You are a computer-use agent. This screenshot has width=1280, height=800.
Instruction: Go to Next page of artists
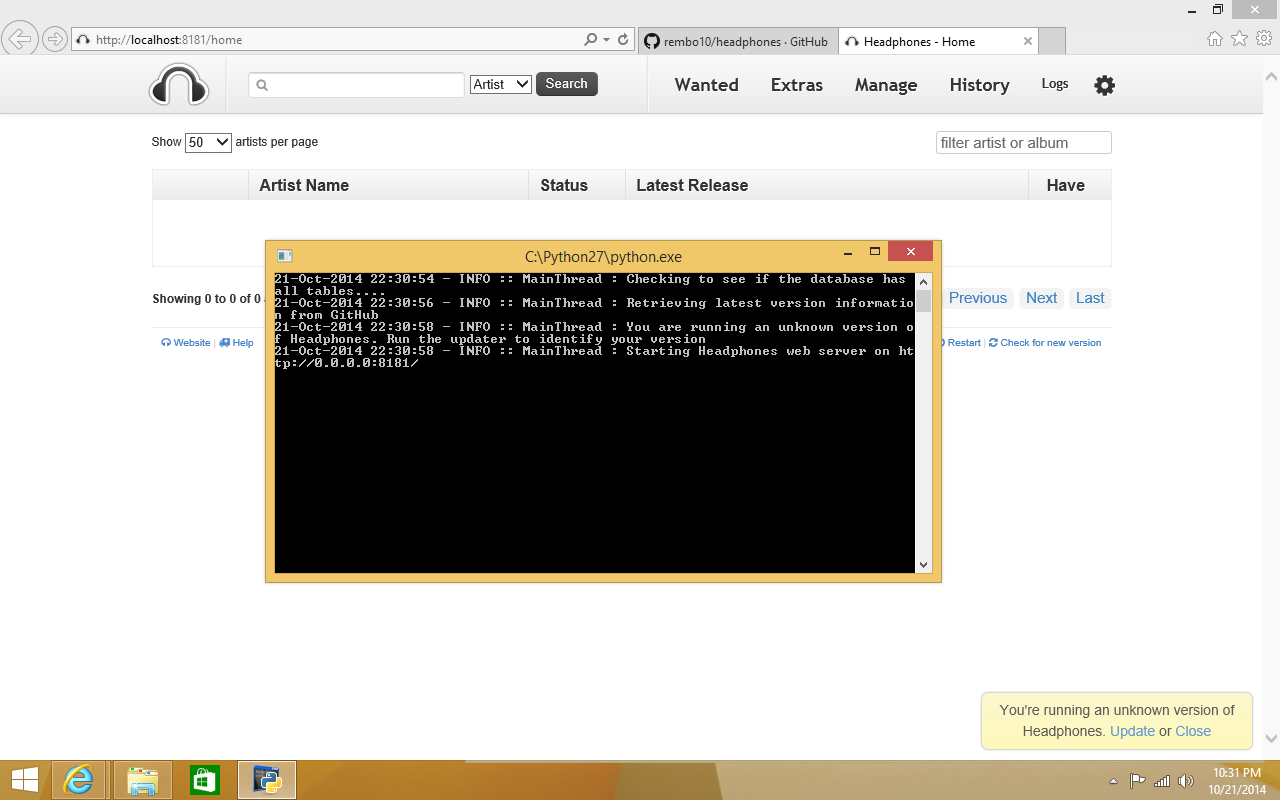[x=1041, y=298]
